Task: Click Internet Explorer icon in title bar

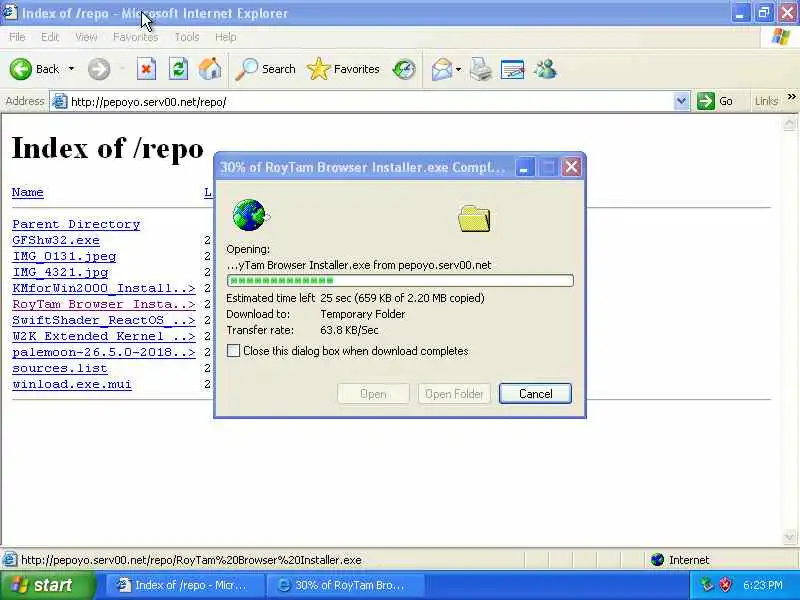Action: [9, 13]
